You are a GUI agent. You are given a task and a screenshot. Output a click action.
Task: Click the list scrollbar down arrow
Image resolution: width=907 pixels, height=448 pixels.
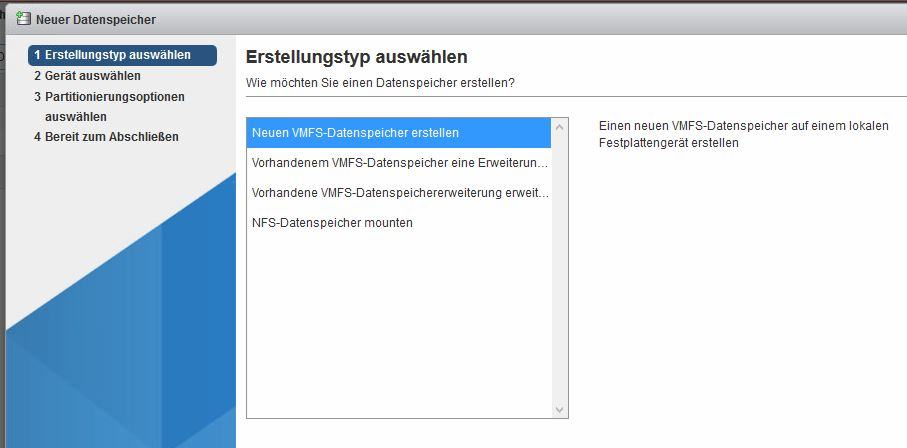pyautogui.click(x=559, y=409)
